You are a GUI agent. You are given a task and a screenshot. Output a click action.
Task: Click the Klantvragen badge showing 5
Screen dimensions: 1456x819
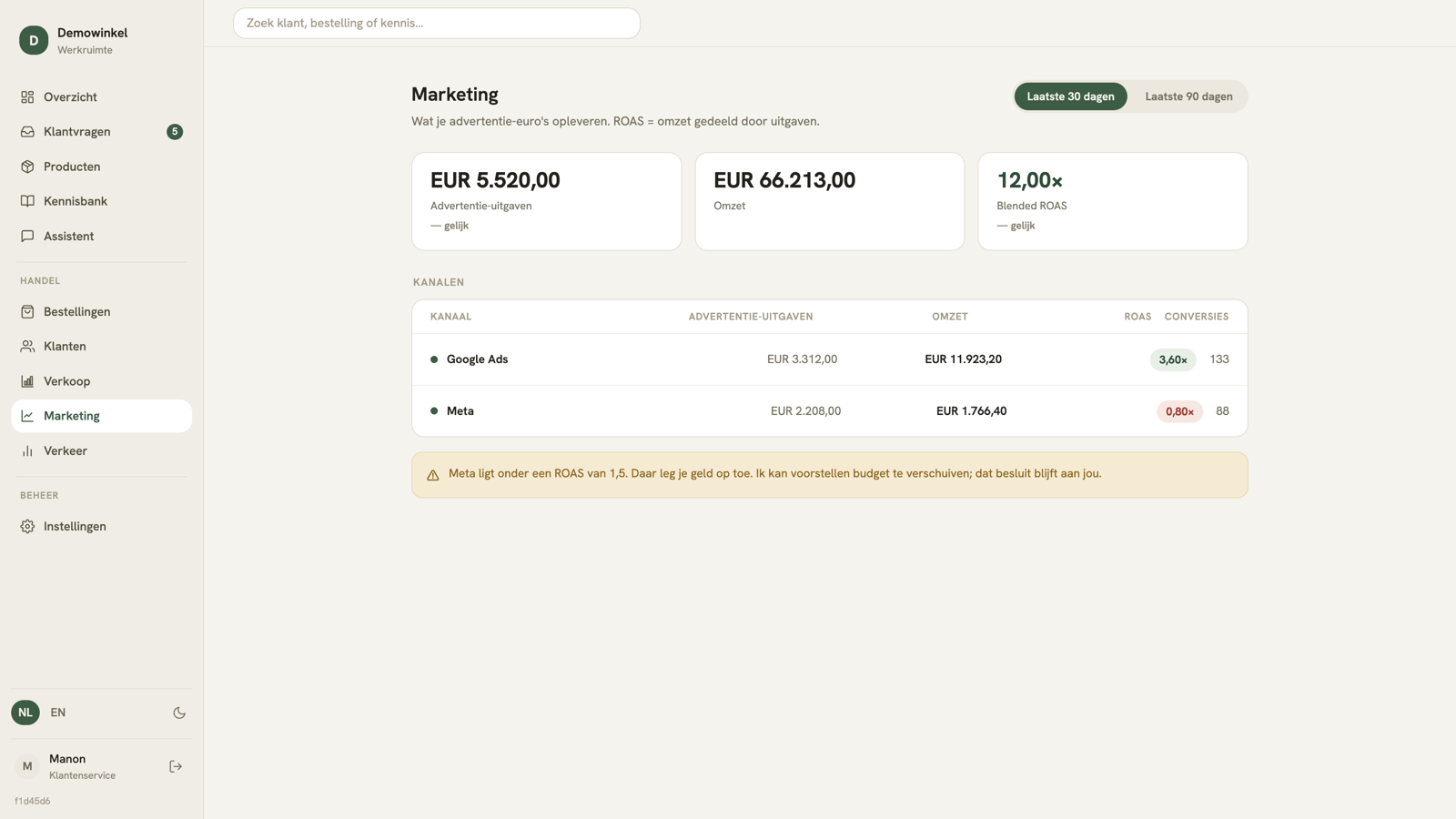pyautogui.click(x=175, y=132)
